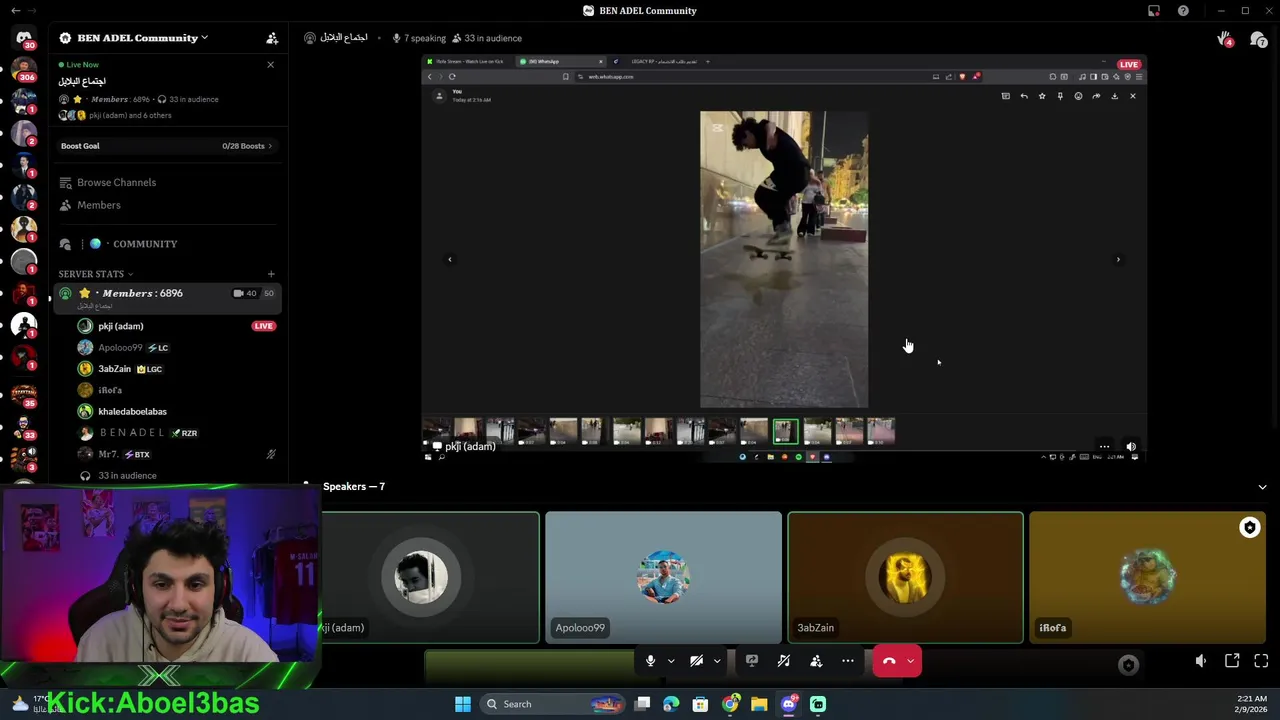
Task: Open File Explorer from the taskbar
Action: coord(759,704)
